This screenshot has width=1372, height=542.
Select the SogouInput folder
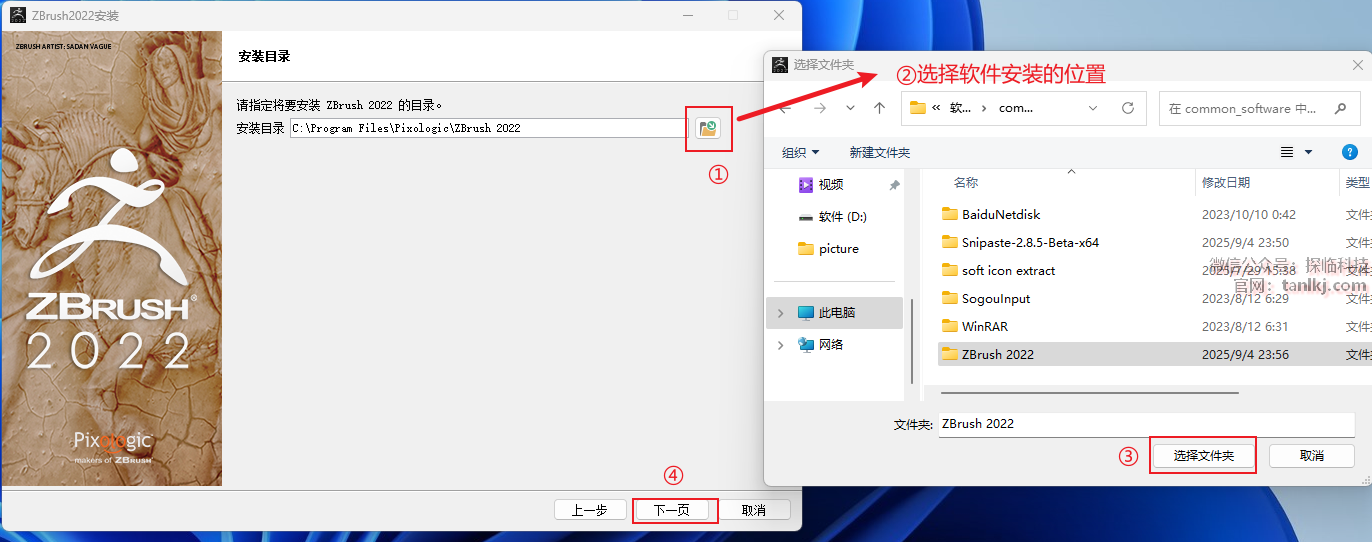coord(996,299)
